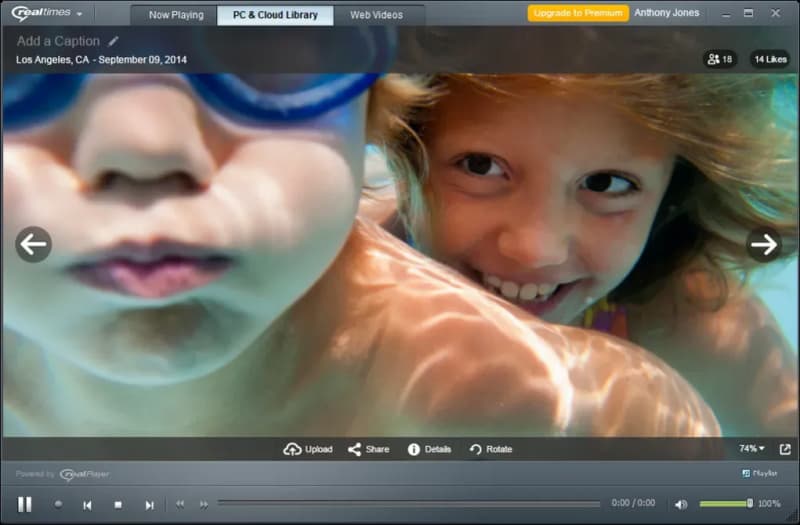The image size is (800, 525).
Task: Edit caption with pencil icon
Action: tap(113, 41)
